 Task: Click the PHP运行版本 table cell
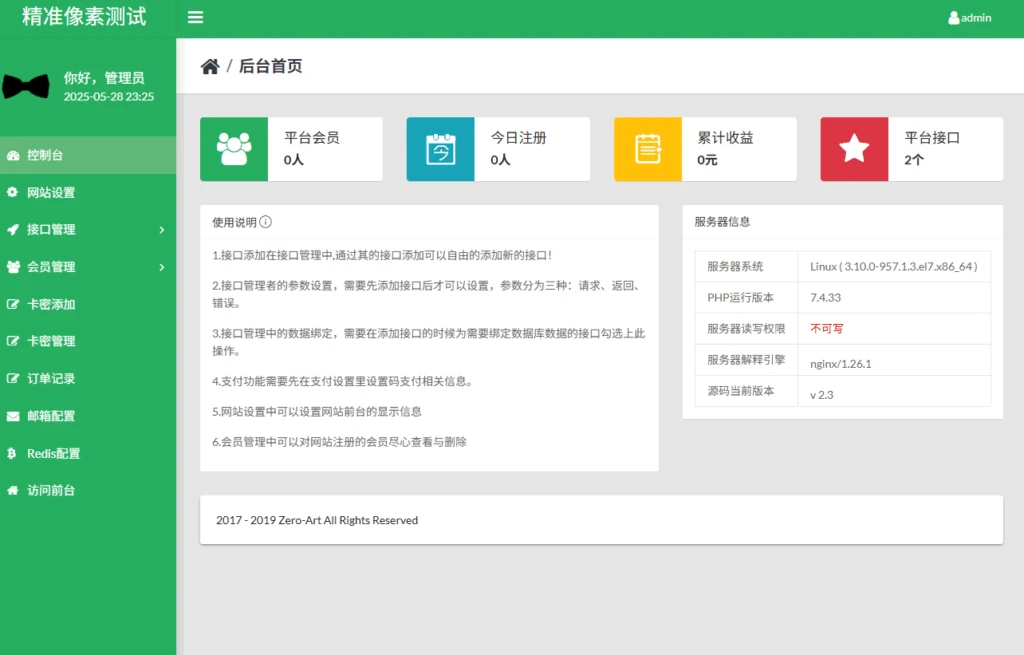[x=746, y=298]
